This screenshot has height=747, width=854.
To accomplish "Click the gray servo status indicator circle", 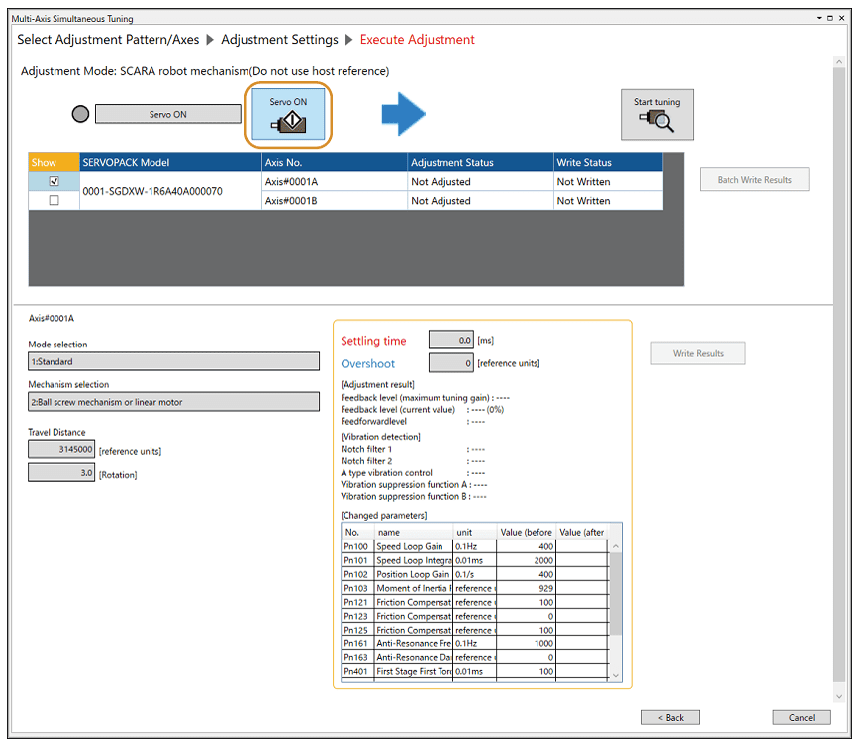I will click(x=81, y=114).
